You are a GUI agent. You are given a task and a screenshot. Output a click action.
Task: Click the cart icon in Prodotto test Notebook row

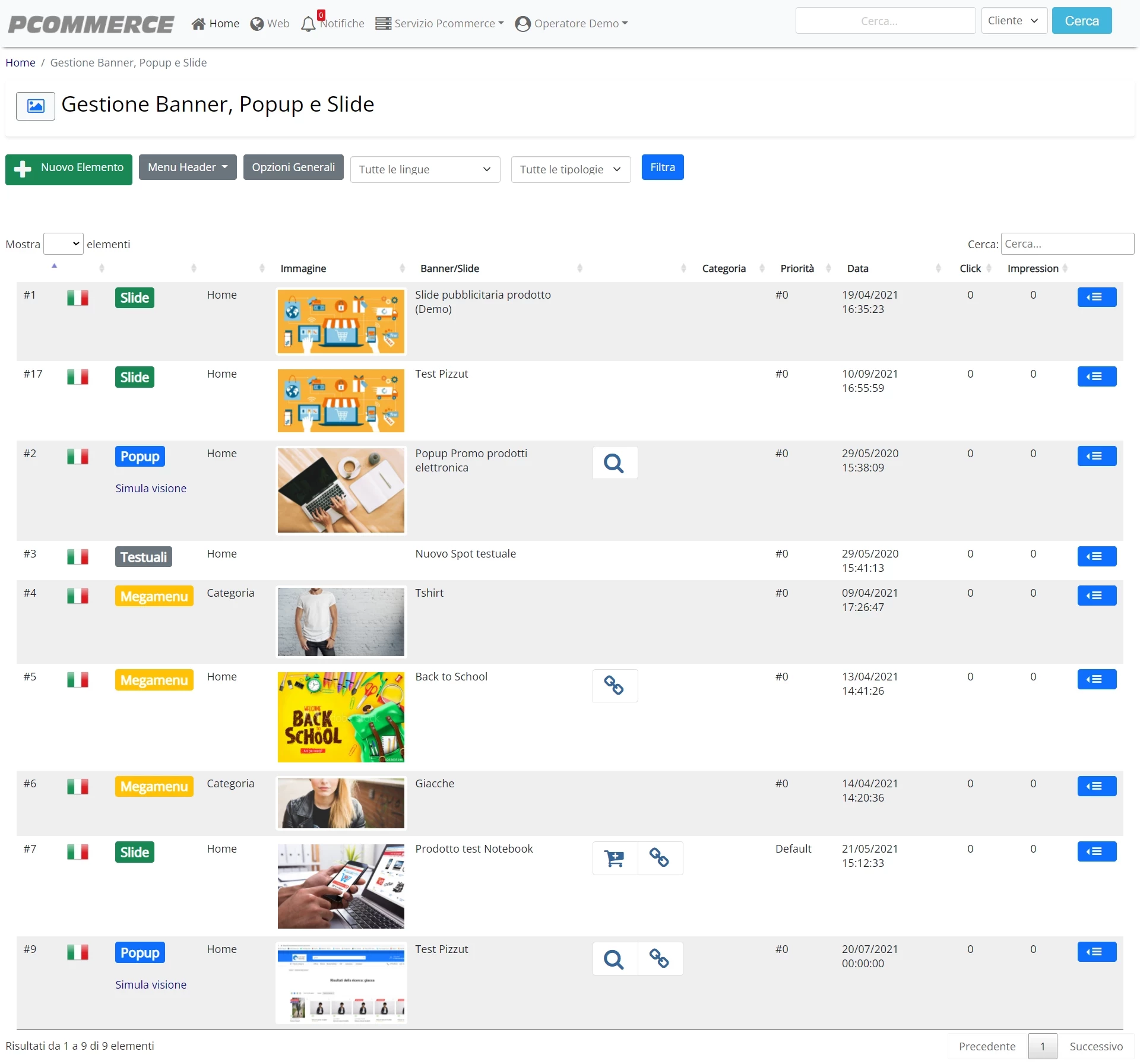point(615,858)
